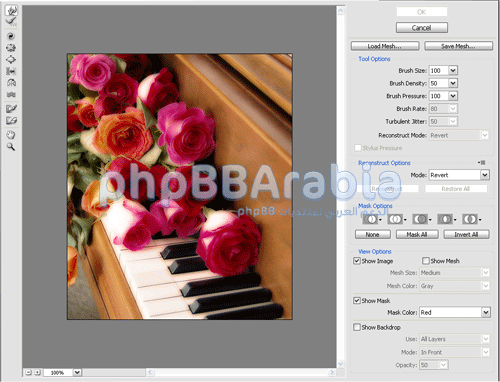
Task: Select the Twirl Clockwise tool
Action: [11, 36]
